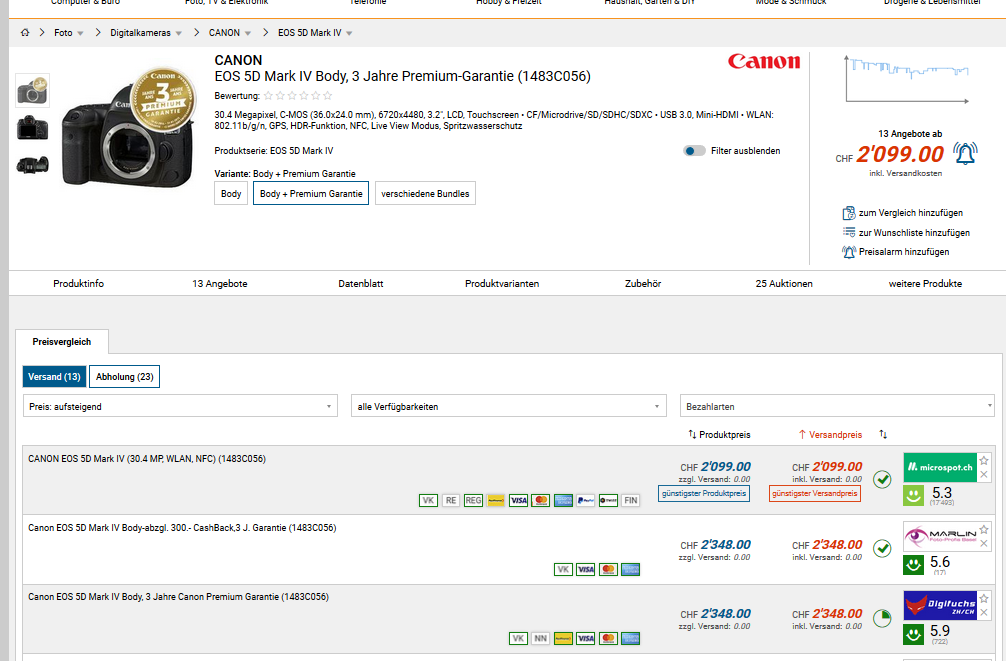This screenshot has width=1006, height=661.
Task: Click the green smiley rating for Digifuchs
Action: [x=913, y=633]
